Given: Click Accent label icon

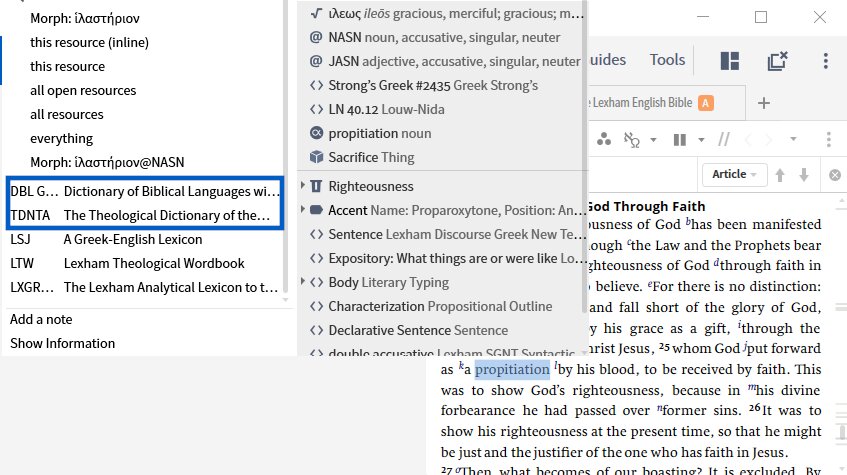Looking at the screenshot, I should pos(317,210).
